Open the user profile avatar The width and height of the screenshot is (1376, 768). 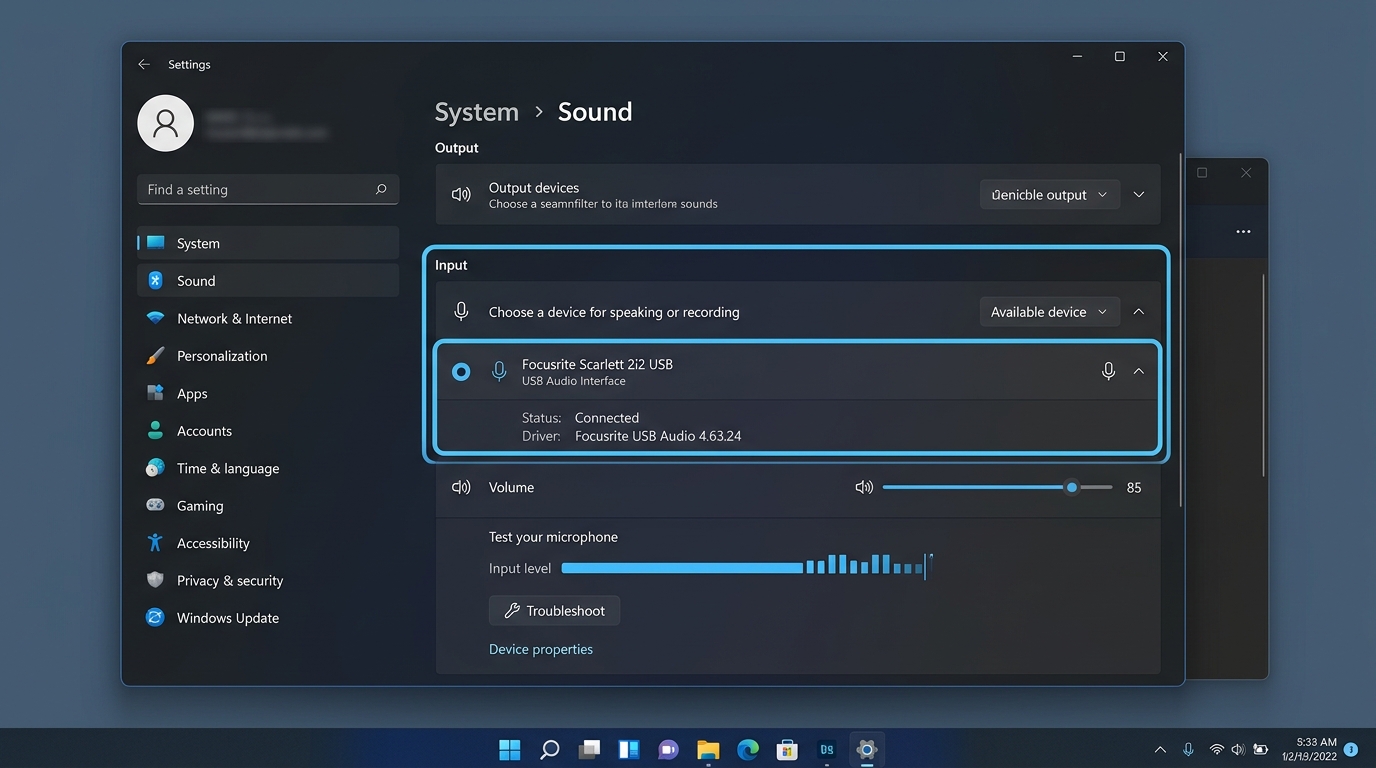tap(165, 123)
